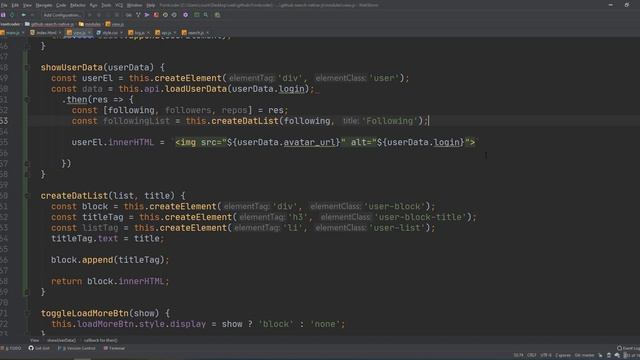Click the back navigation arrow icon
Viewport: 640px width, 360px height.
24,15
